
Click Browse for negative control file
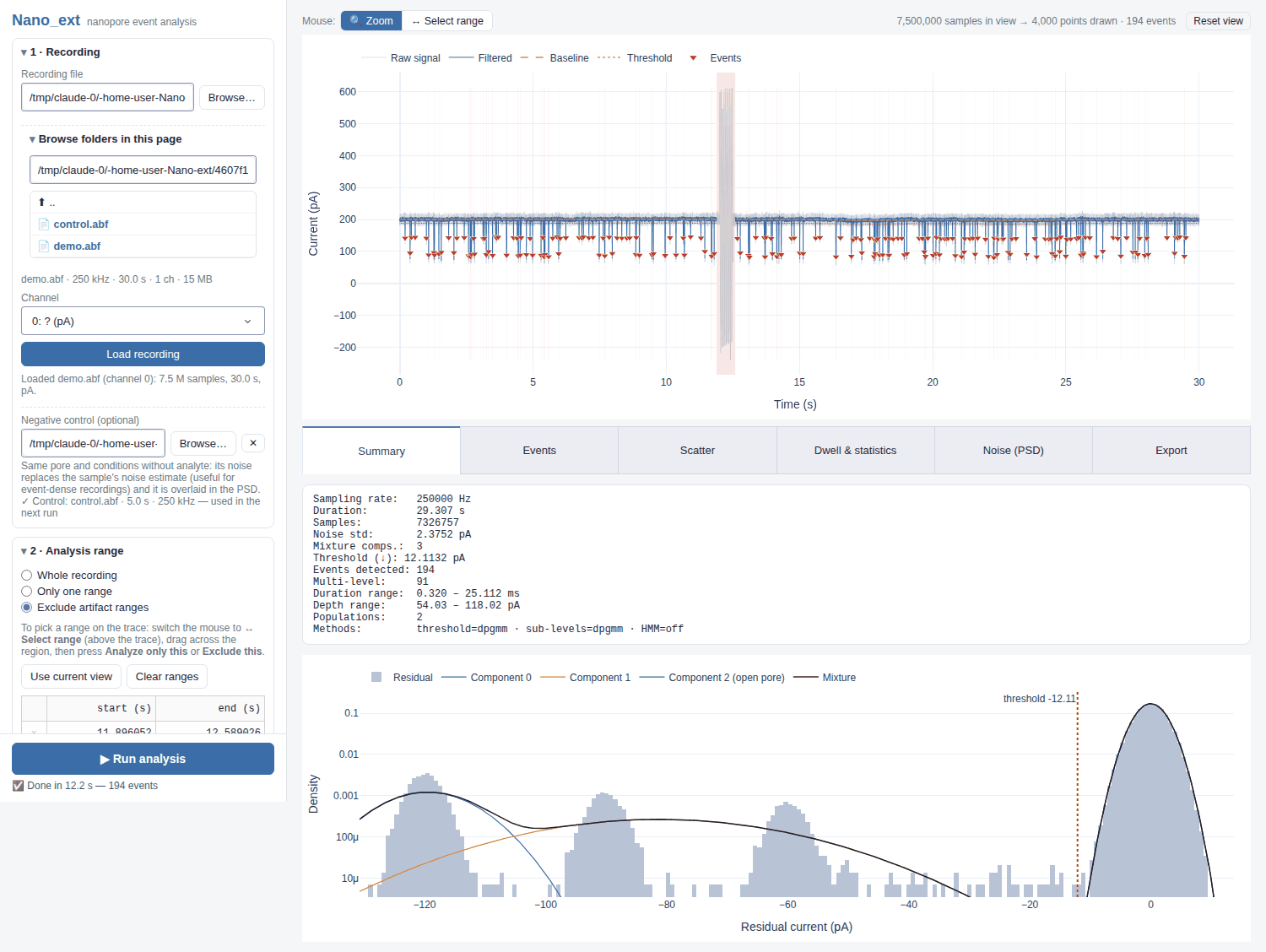click(x=203, y=443)
